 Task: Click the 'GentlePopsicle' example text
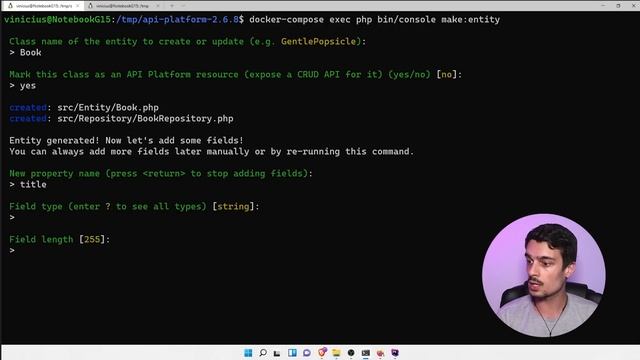point(318,41)
